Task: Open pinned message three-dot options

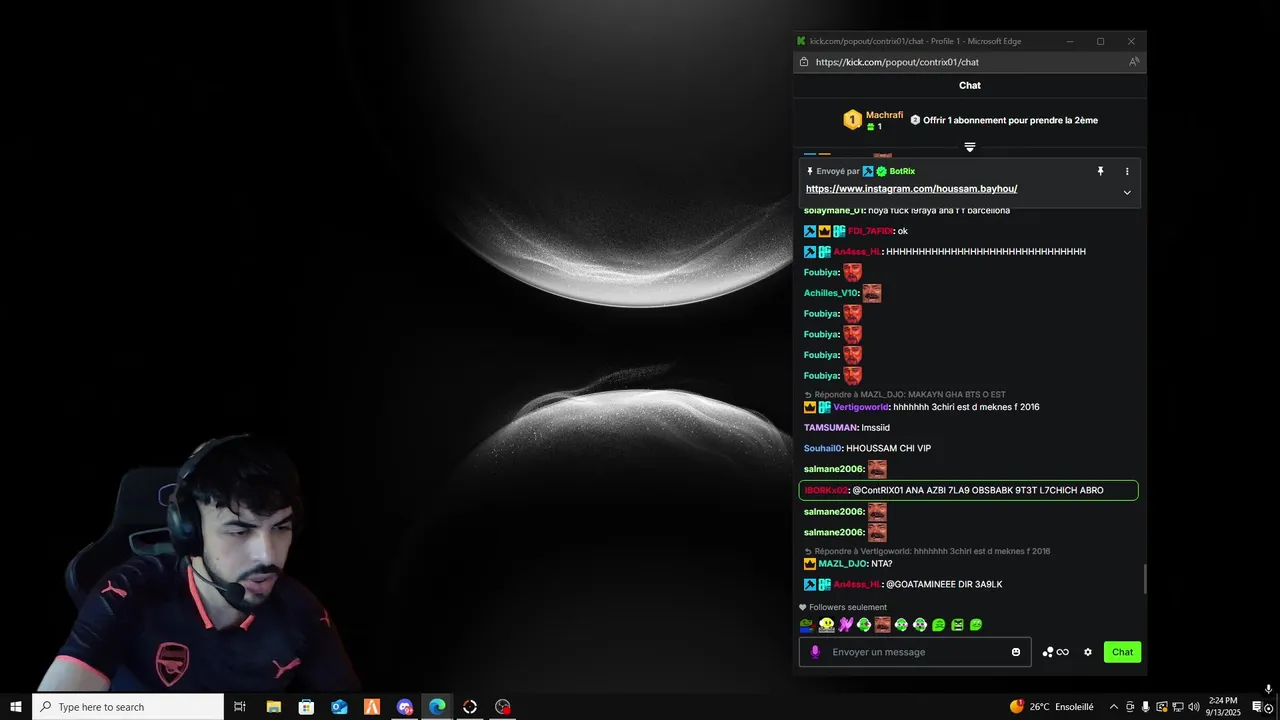Action: (x=1127, y=171)
